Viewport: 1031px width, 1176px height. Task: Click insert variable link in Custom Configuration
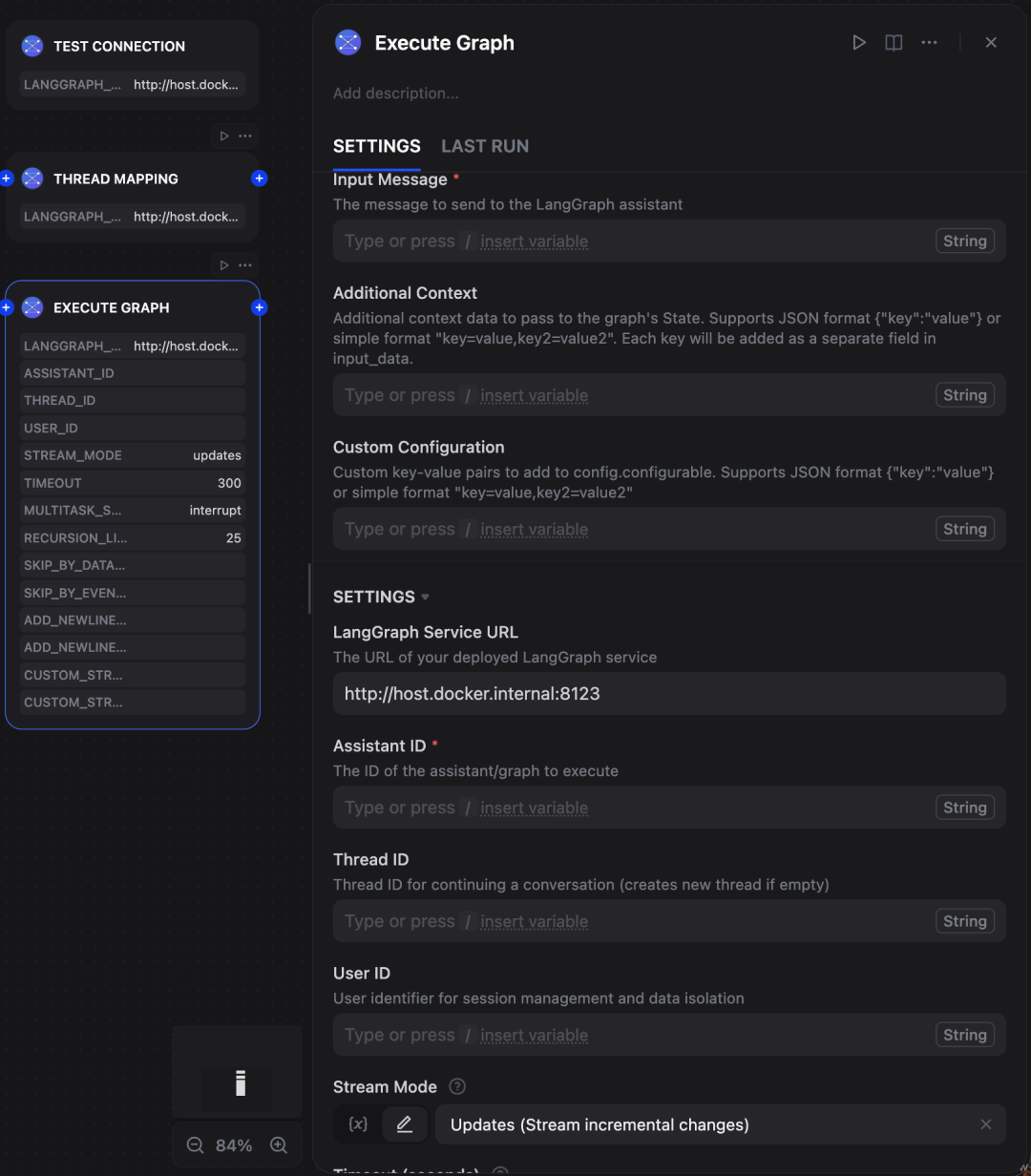pos(534,530)
